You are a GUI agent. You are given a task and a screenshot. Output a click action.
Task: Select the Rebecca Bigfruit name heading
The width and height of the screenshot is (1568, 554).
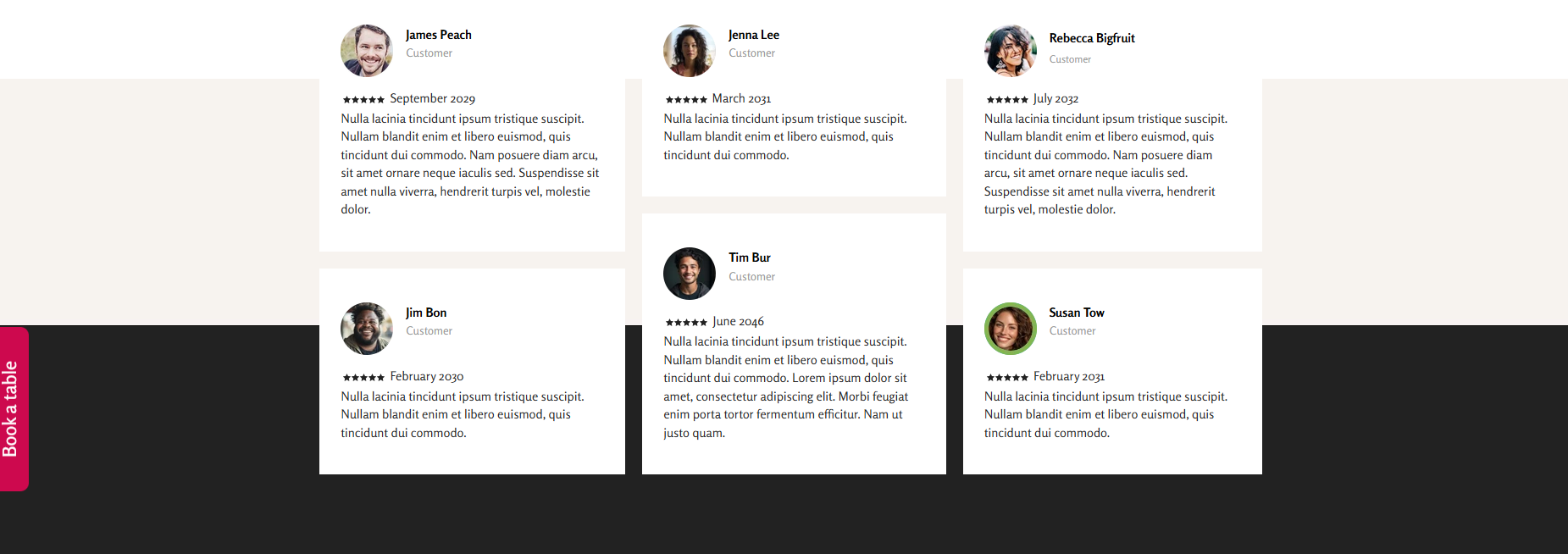pos(1092,38)
